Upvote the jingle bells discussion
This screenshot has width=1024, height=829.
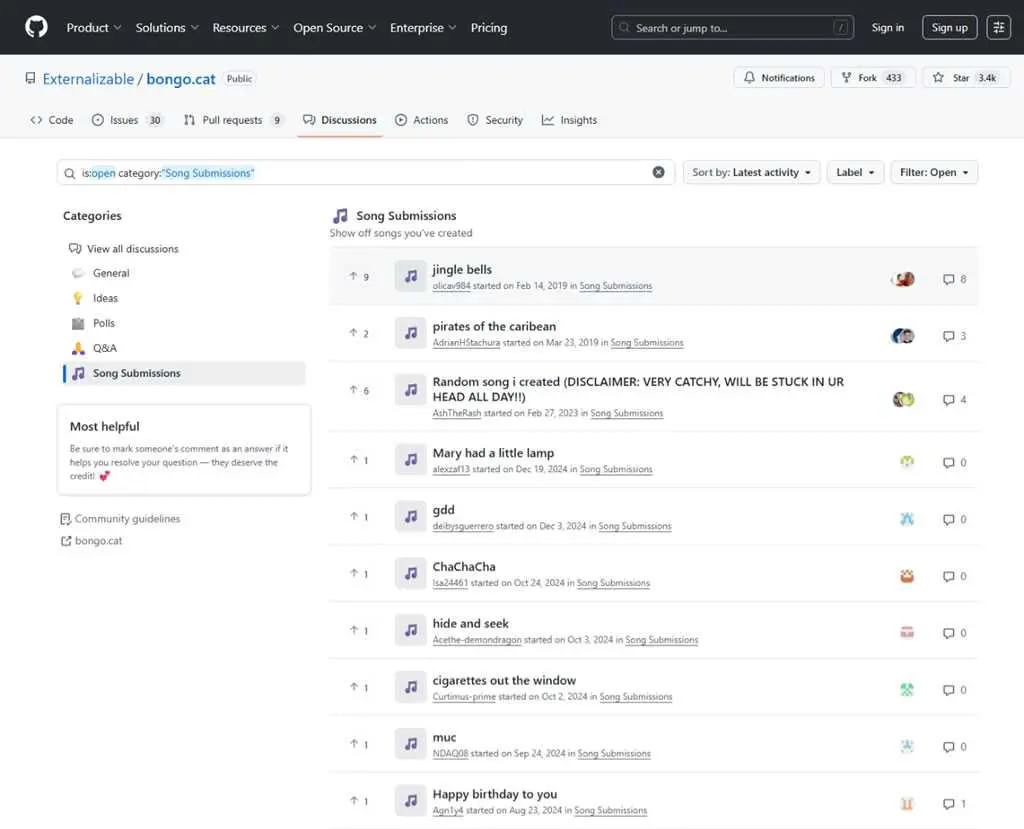pyautogui.click(x=359, y=276)
